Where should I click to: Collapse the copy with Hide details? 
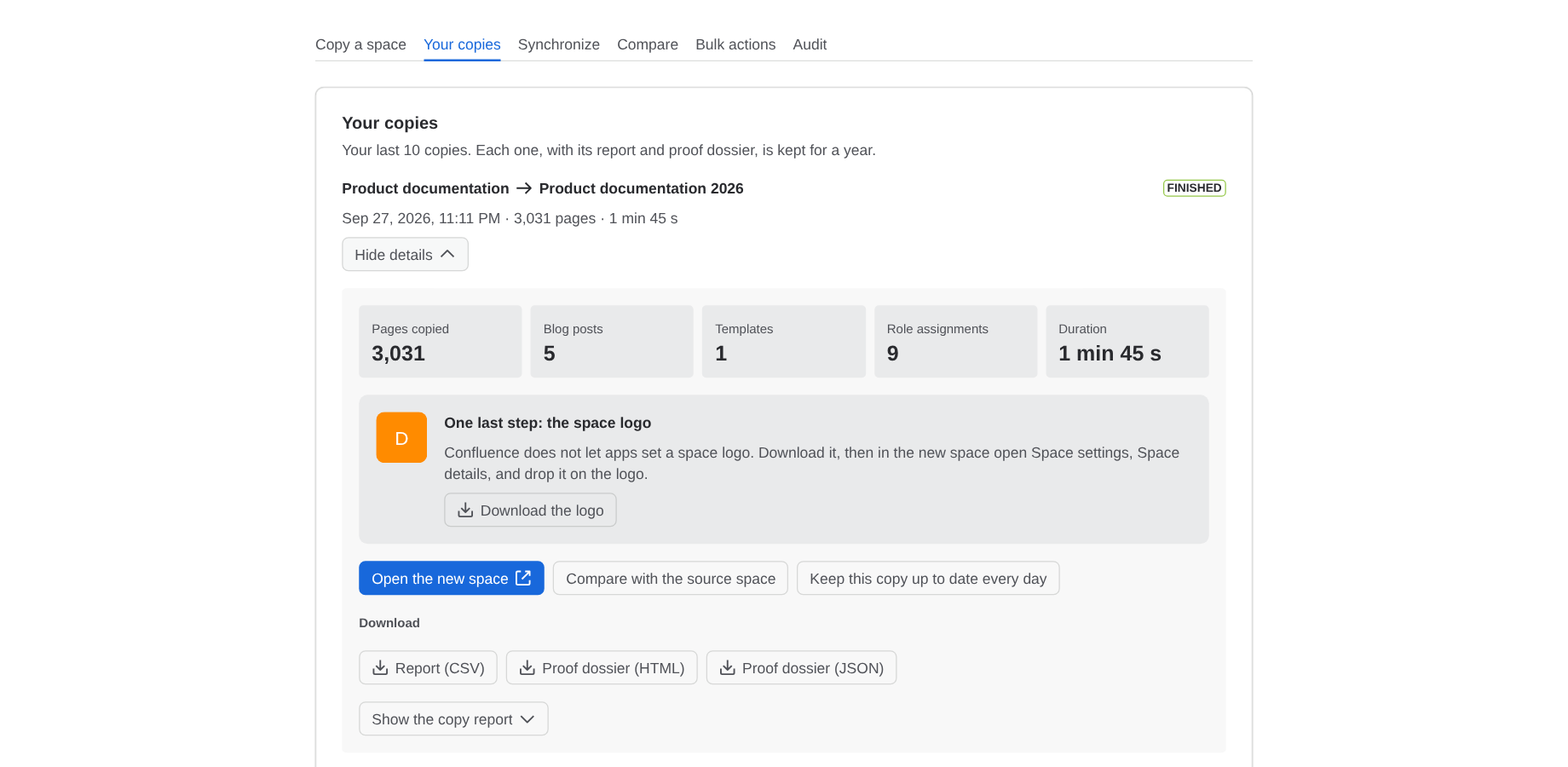point(405,255)
